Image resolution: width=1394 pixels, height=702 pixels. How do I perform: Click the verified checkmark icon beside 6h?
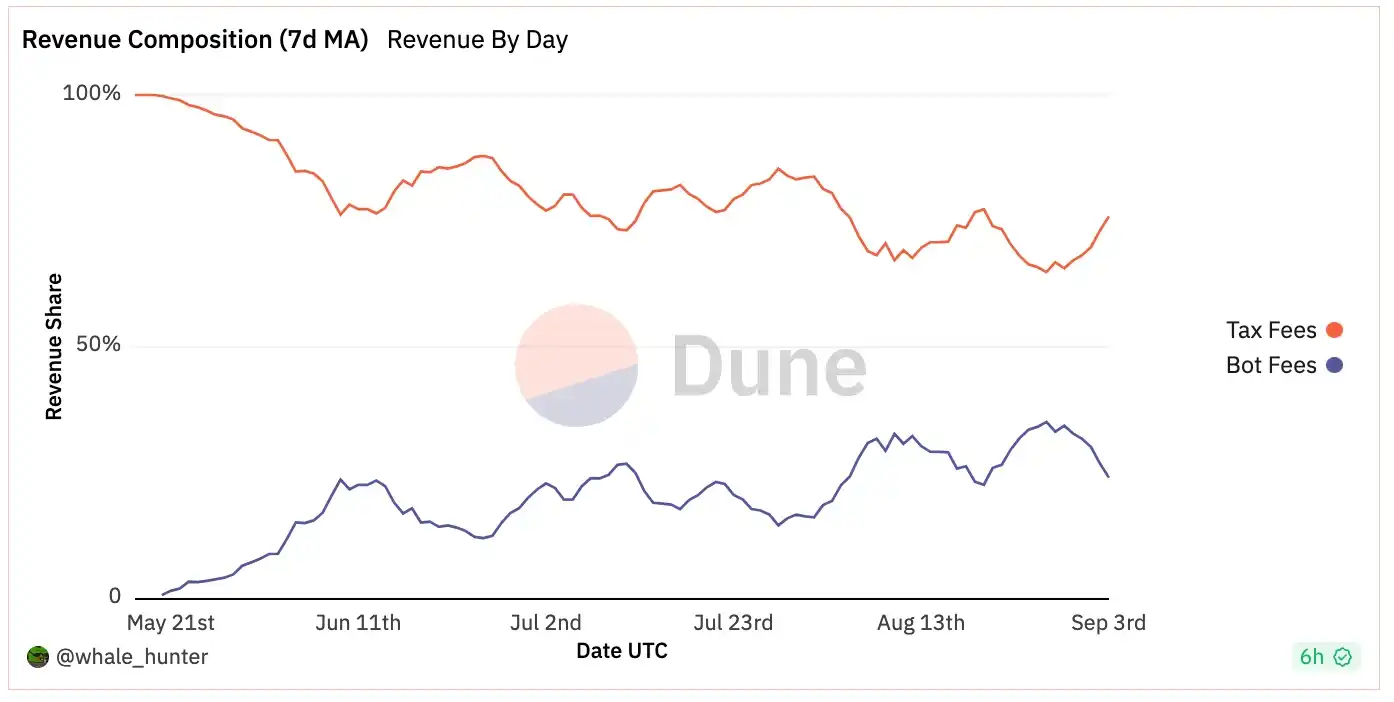click(1343, 657)
